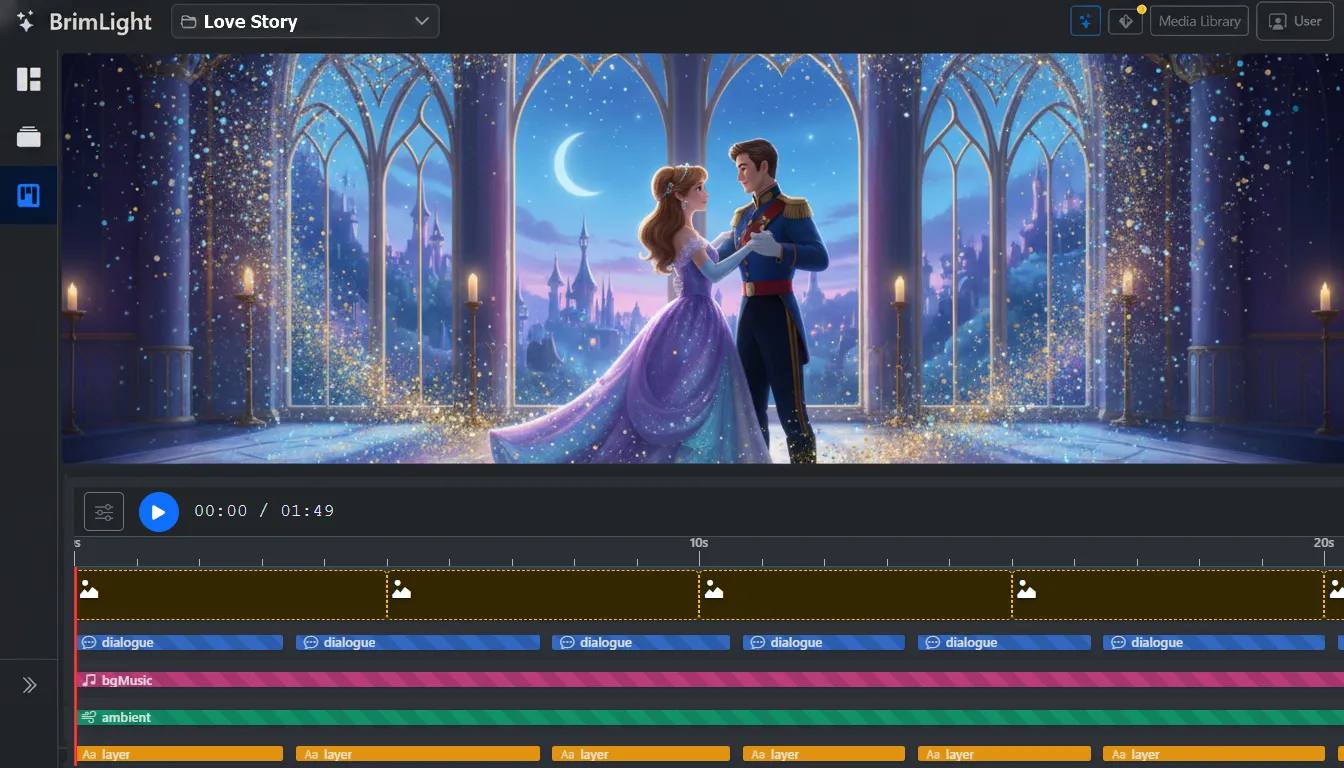The width and height of the screenshot is (1344, 768).
Task: Click the Aa icon on the first layer clip
Action: click(x=87, y=754)
